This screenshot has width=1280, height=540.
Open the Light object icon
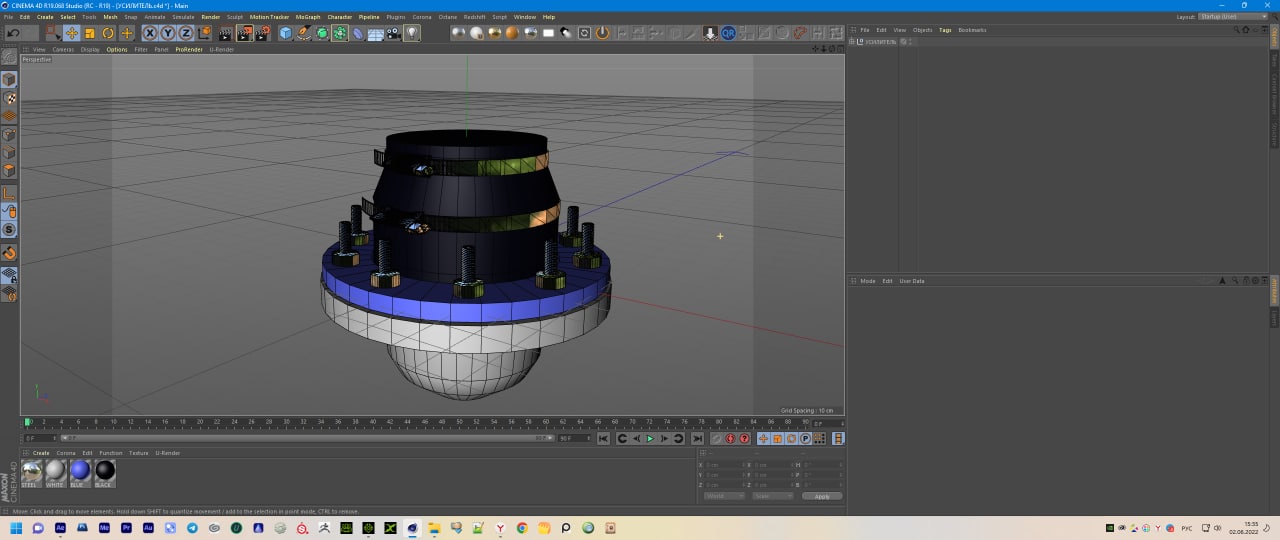click(411, 33)
